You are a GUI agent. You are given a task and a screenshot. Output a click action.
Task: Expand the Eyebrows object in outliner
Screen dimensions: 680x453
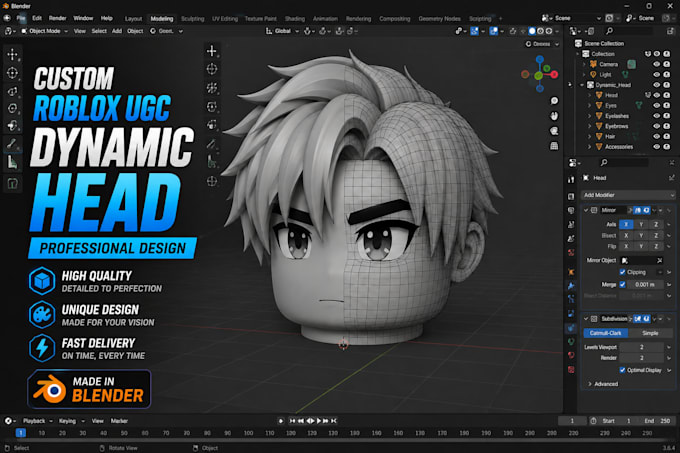tap(589, 126)
